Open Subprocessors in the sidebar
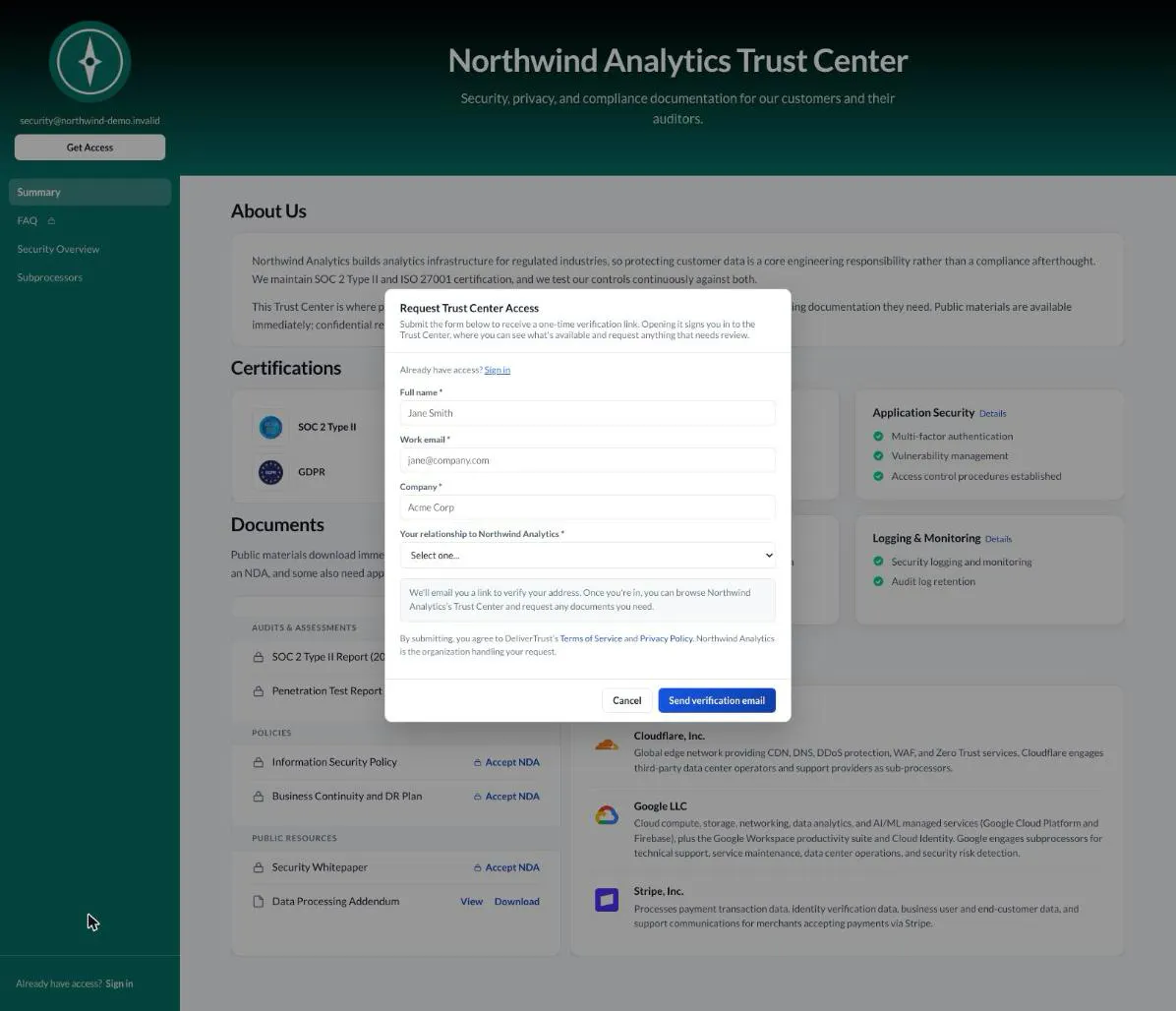Viewport: 1176px width, 1011px height. [x=90, y=277]
